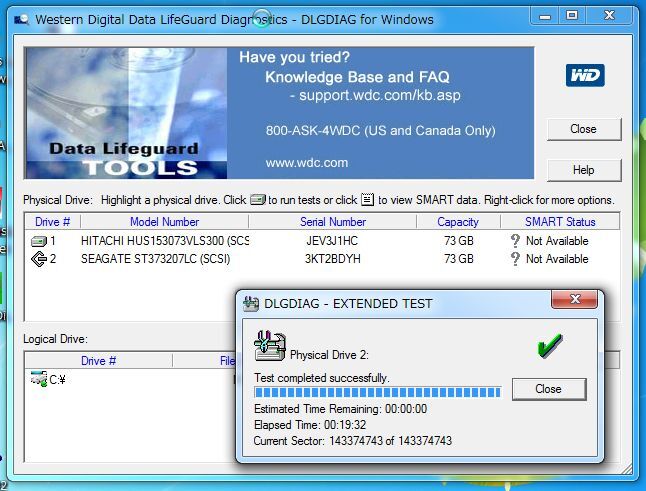Click Not Available status for drive 1

click(557, 241)
